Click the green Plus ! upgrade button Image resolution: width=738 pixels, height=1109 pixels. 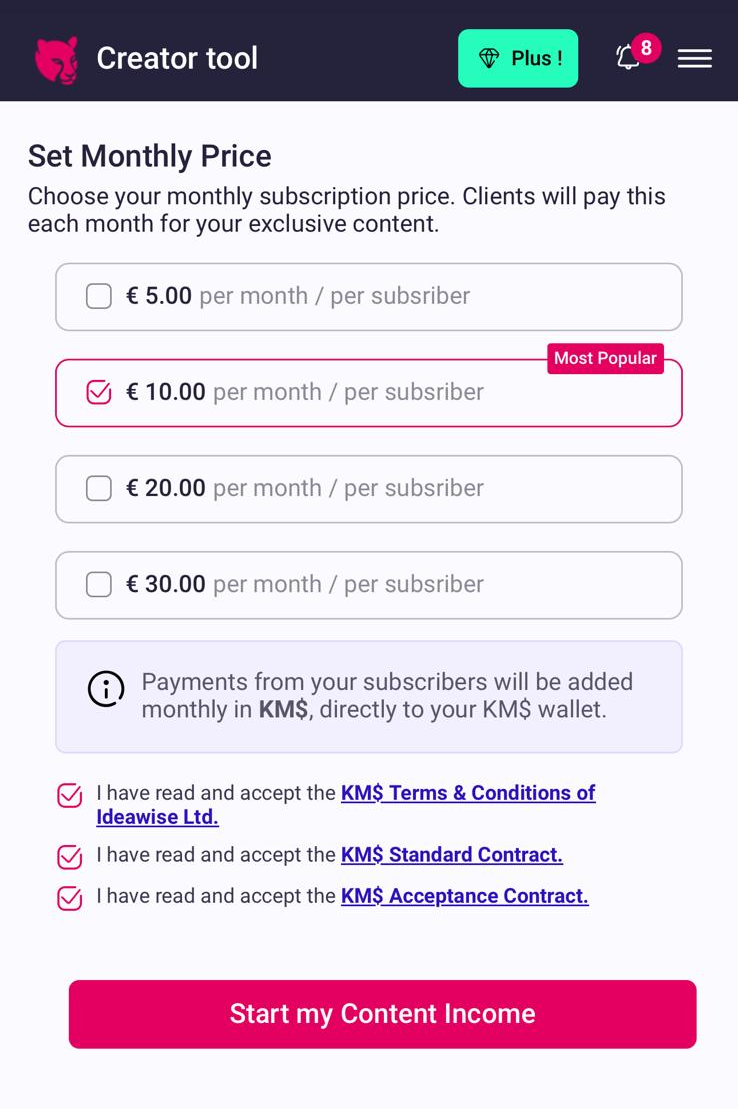click(x=518, y=58)
